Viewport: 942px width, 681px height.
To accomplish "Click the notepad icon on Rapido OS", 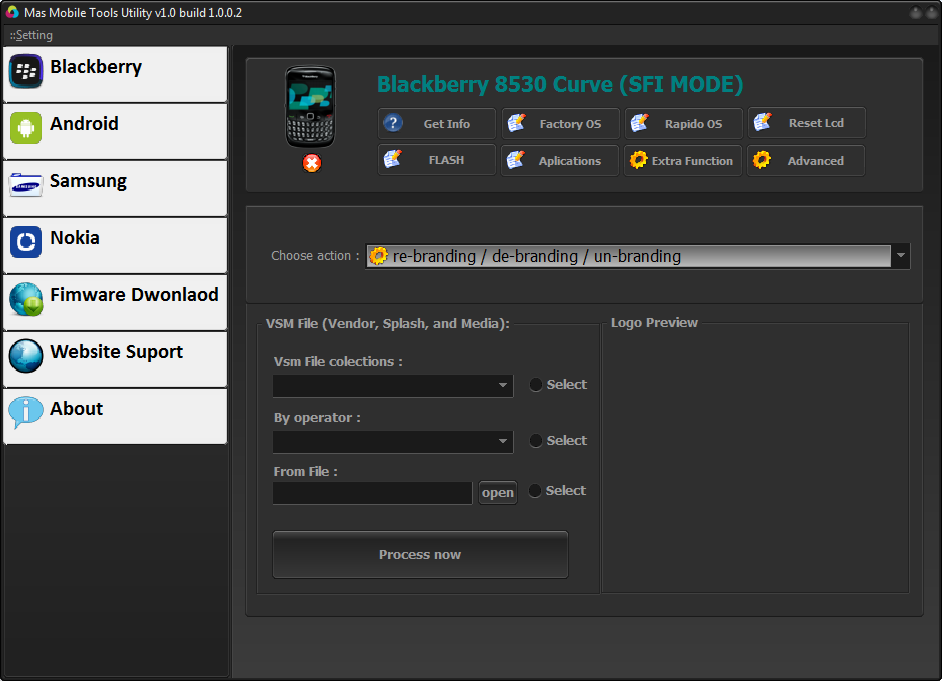I will tap(639, 123).
